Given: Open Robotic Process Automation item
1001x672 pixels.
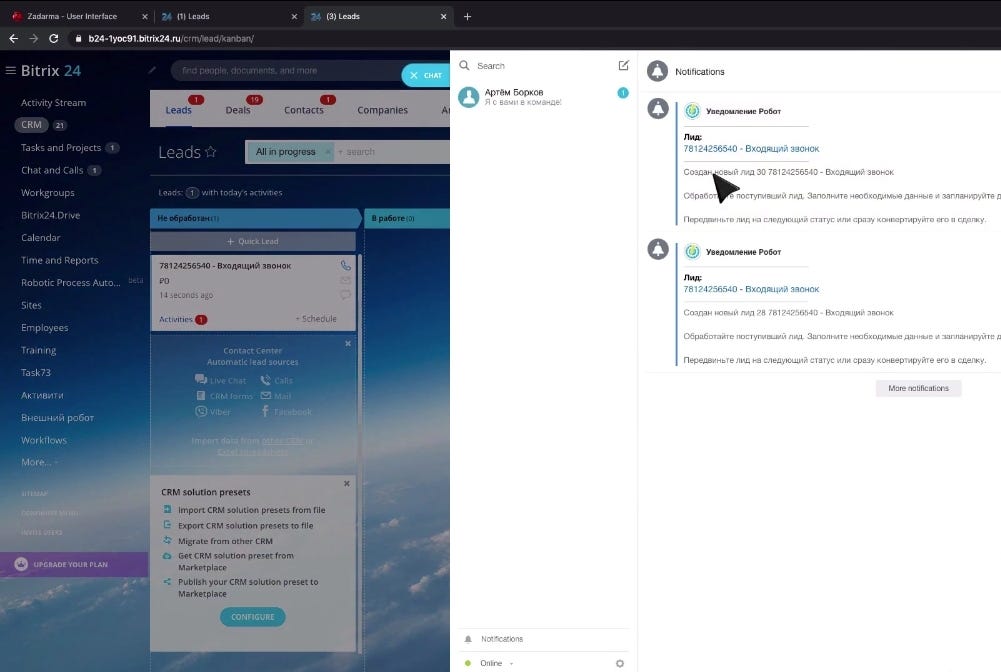Looking at the screenshot, I should (x=70, y=283).
